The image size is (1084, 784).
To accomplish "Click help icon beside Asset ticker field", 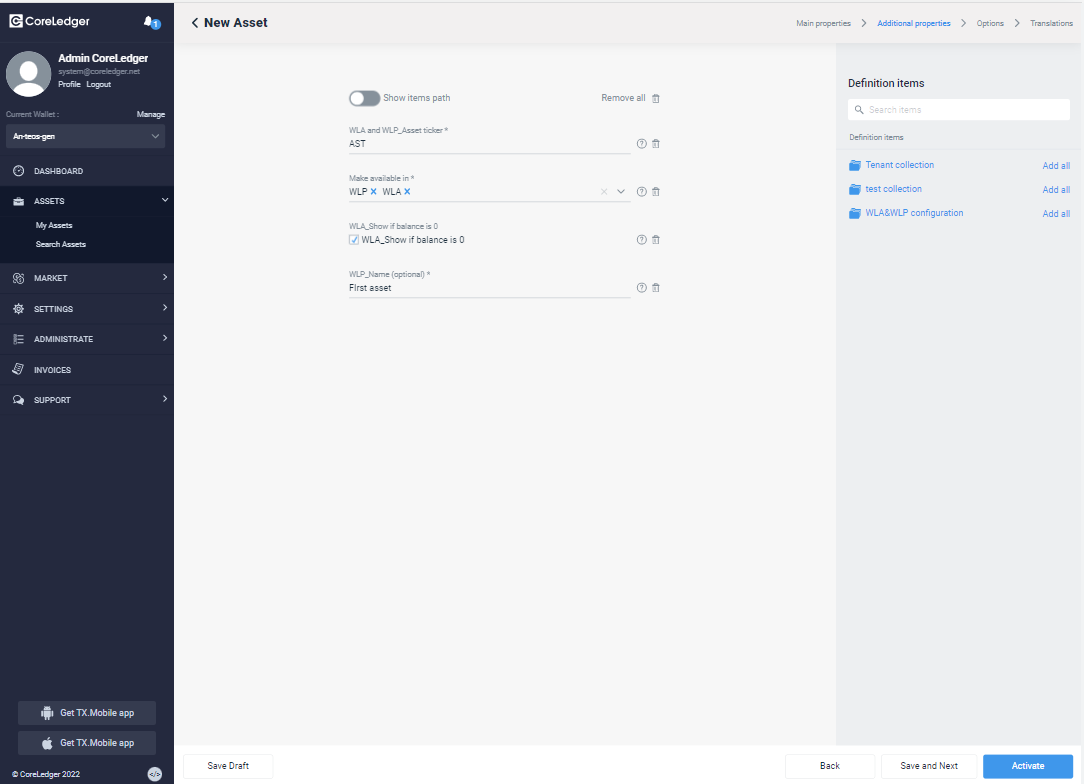I will [642, 144].
